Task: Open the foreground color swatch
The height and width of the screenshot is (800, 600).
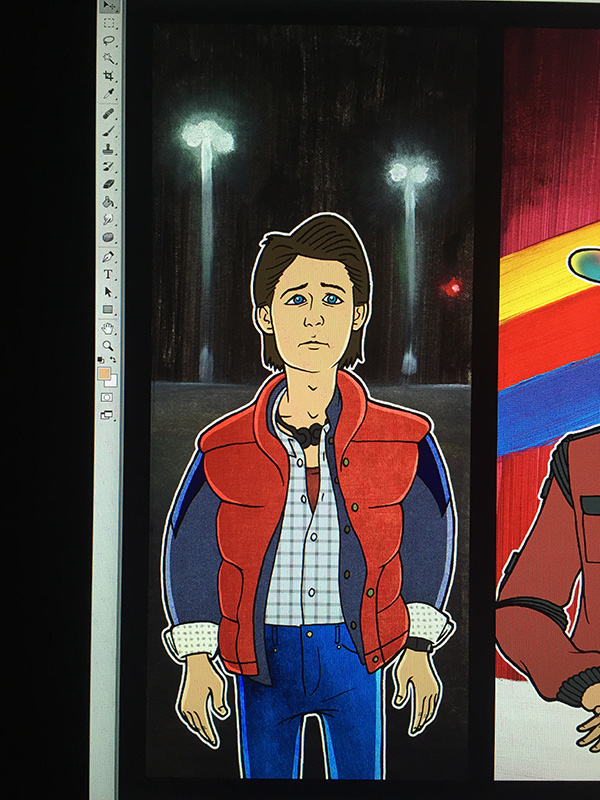Action: pos(104,373)
